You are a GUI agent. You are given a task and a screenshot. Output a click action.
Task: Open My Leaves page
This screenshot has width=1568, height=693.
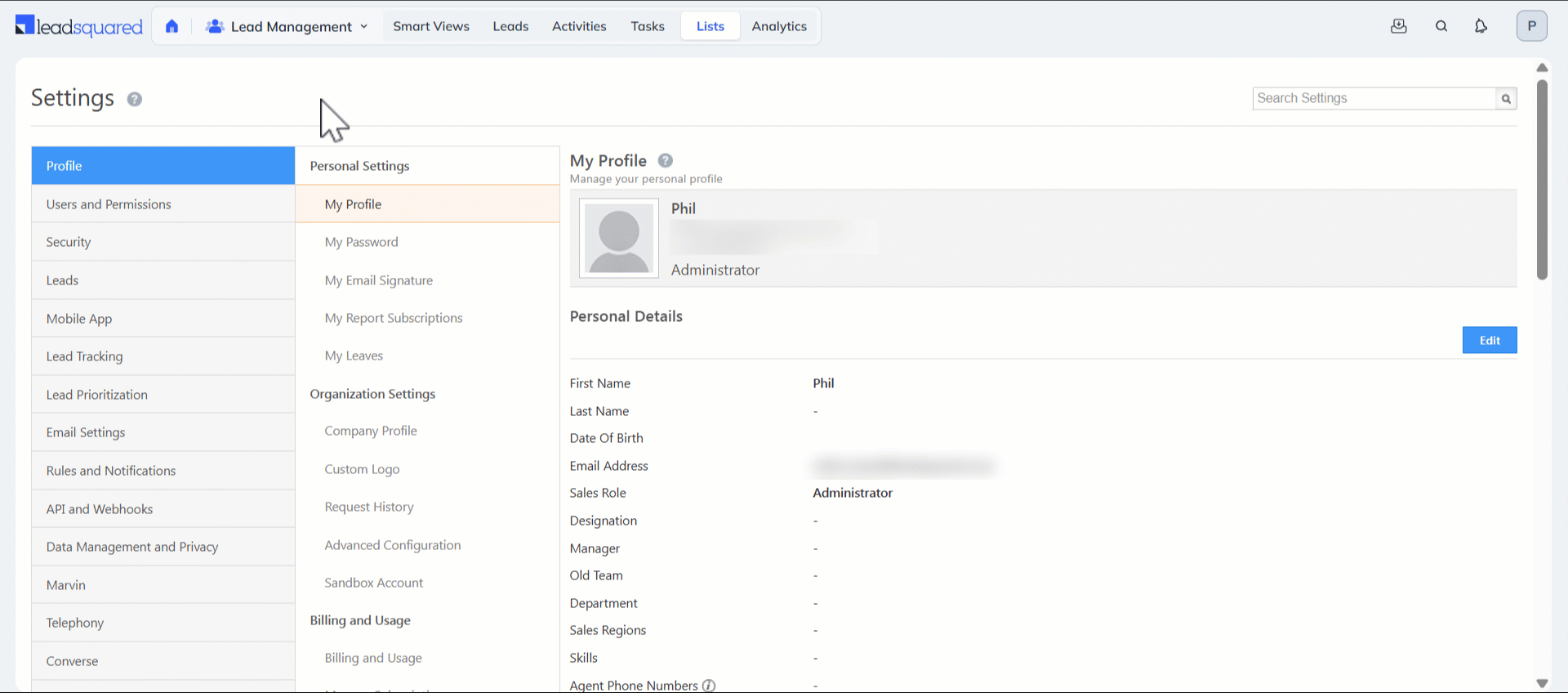(354, 355)
